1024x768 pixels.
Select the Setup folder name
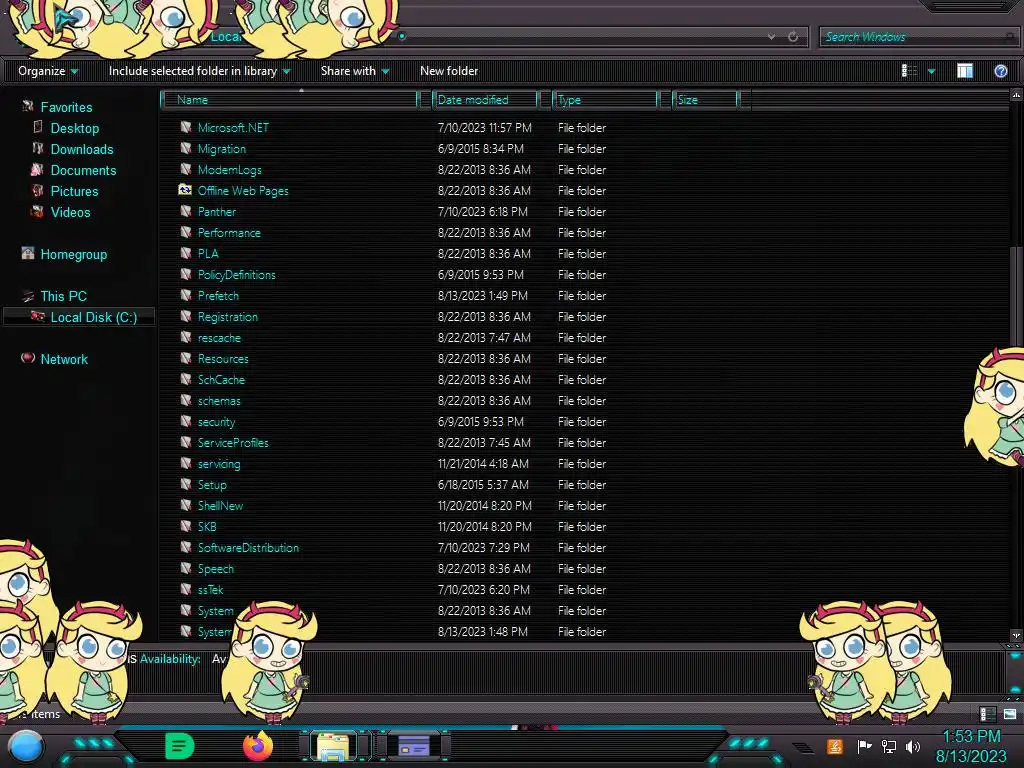point(212,485)
